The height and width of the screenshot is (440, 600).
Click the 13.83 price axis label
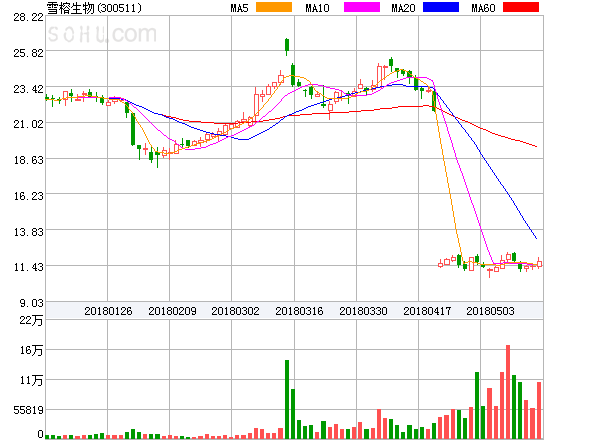point(28,232)
